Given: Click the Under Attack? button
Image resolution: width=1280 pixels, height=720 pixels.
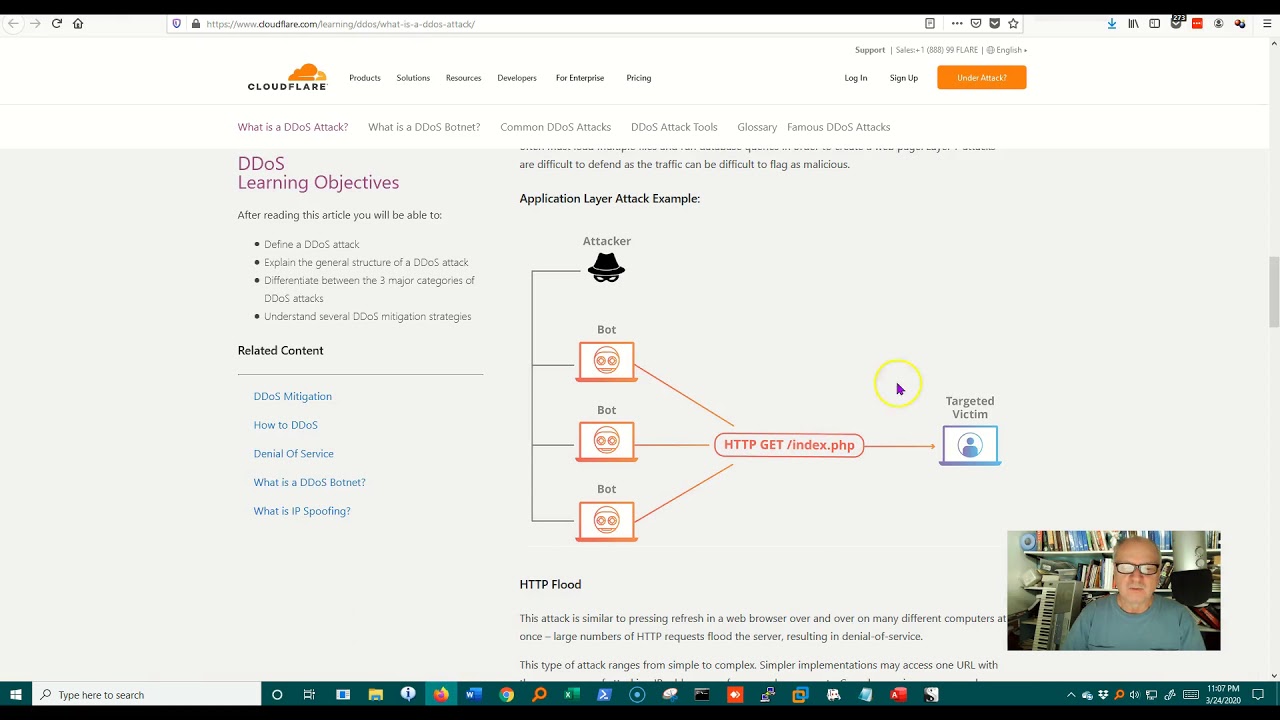Looking at the screenshot, I should pyautogui.click(x=982, y=78).
